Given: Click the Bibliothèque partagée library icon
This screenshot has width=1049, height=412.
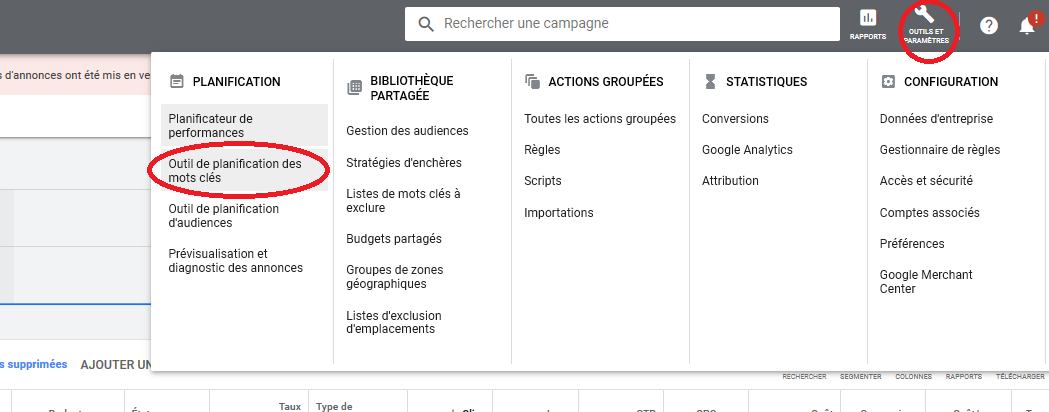Looking at the screenshot, I should point(354,88).
